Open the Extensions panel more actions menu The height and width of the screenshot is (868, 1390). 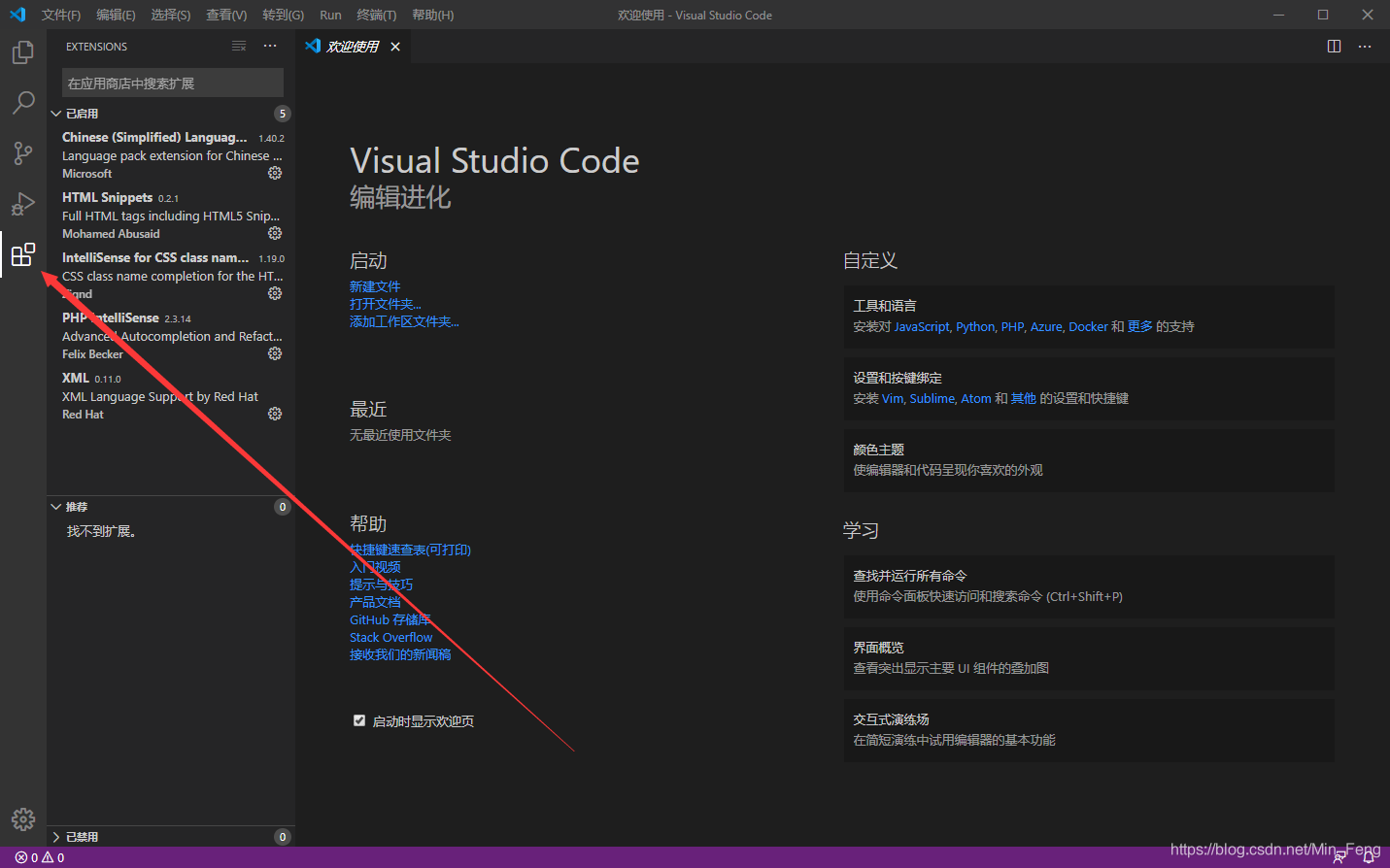click(270, 47)
